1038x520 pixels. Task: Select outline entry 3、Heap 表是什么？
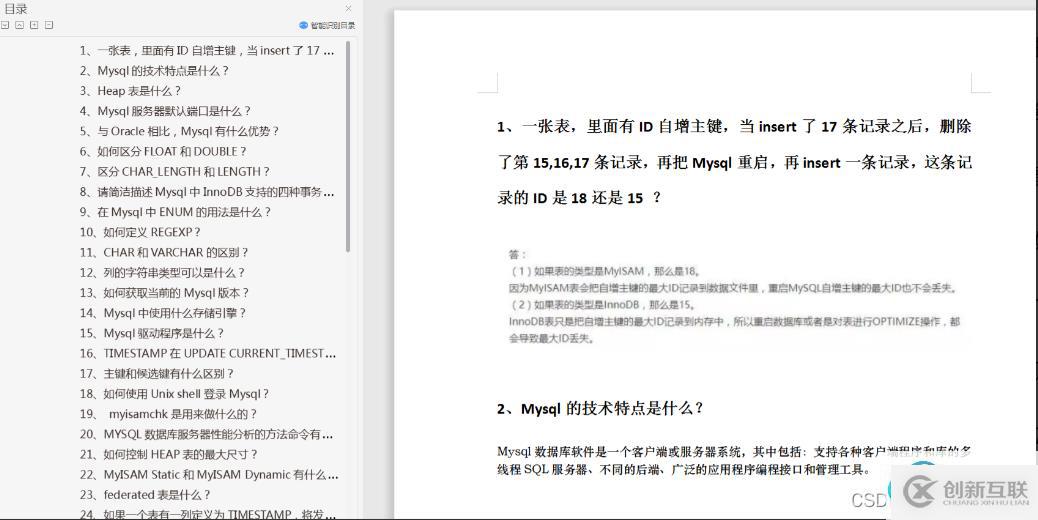point(130,91)
